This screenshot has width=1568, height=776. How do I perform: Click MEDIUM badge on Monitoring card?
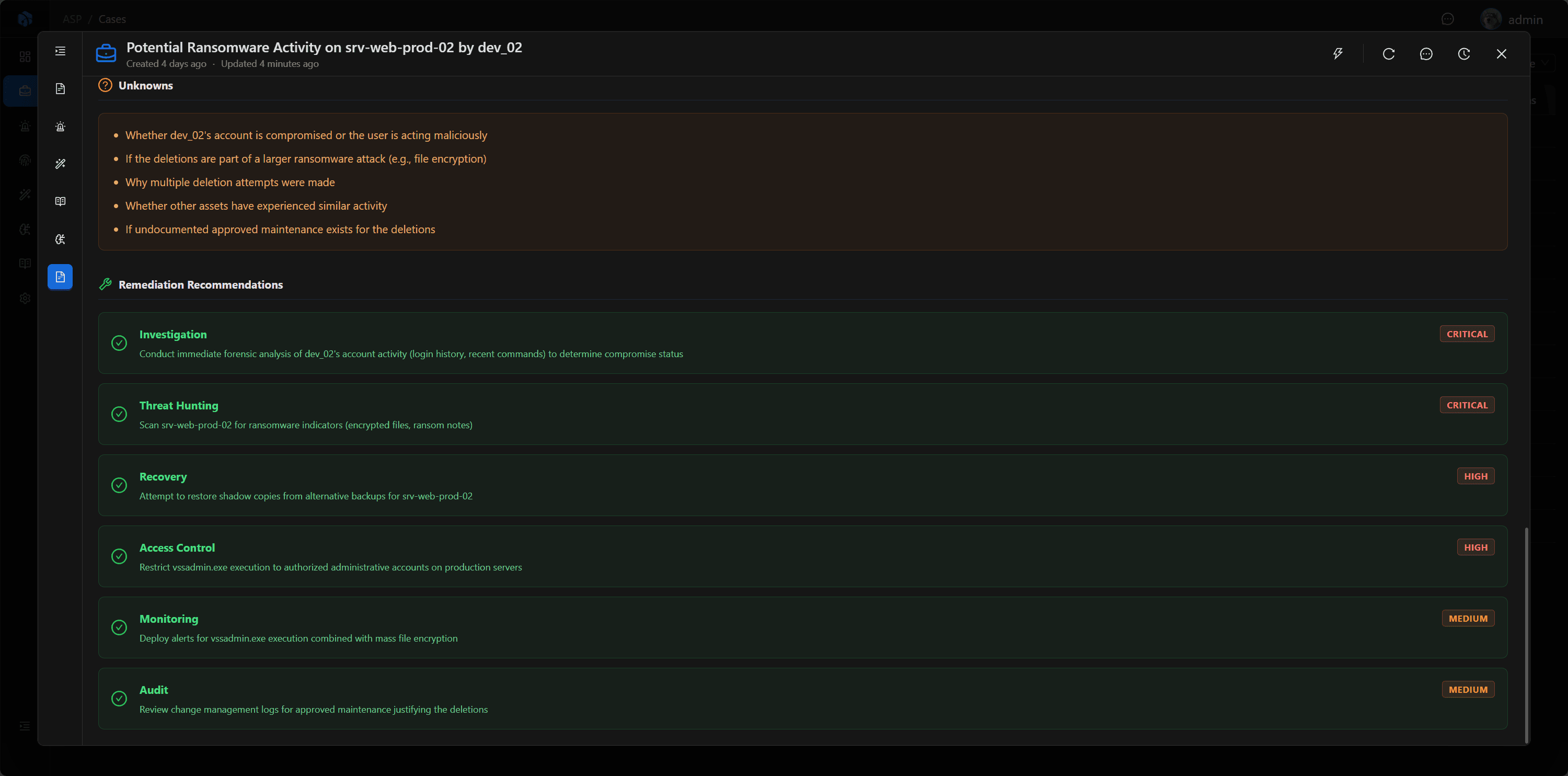1468,618
